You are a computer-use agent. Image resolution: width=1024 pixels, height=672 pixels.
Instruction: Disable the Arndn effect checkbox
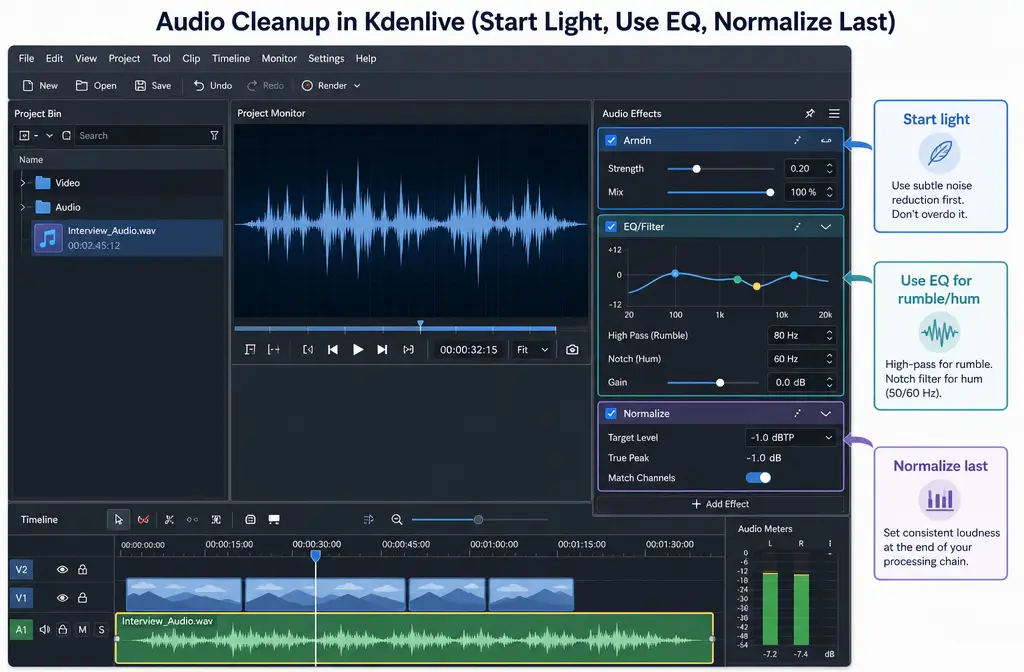[611, 140]
